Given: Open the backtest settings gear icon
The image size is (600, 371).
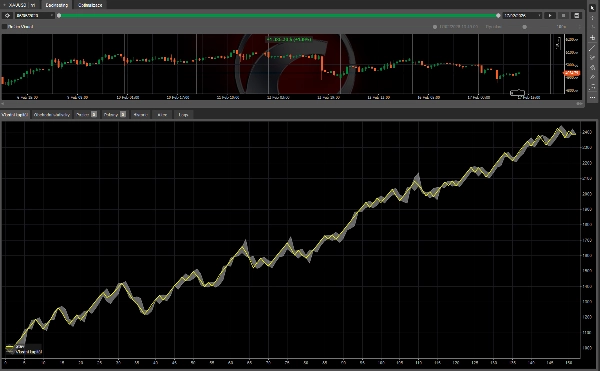Looking at the screenshot, I should click(x=7, y=16).
